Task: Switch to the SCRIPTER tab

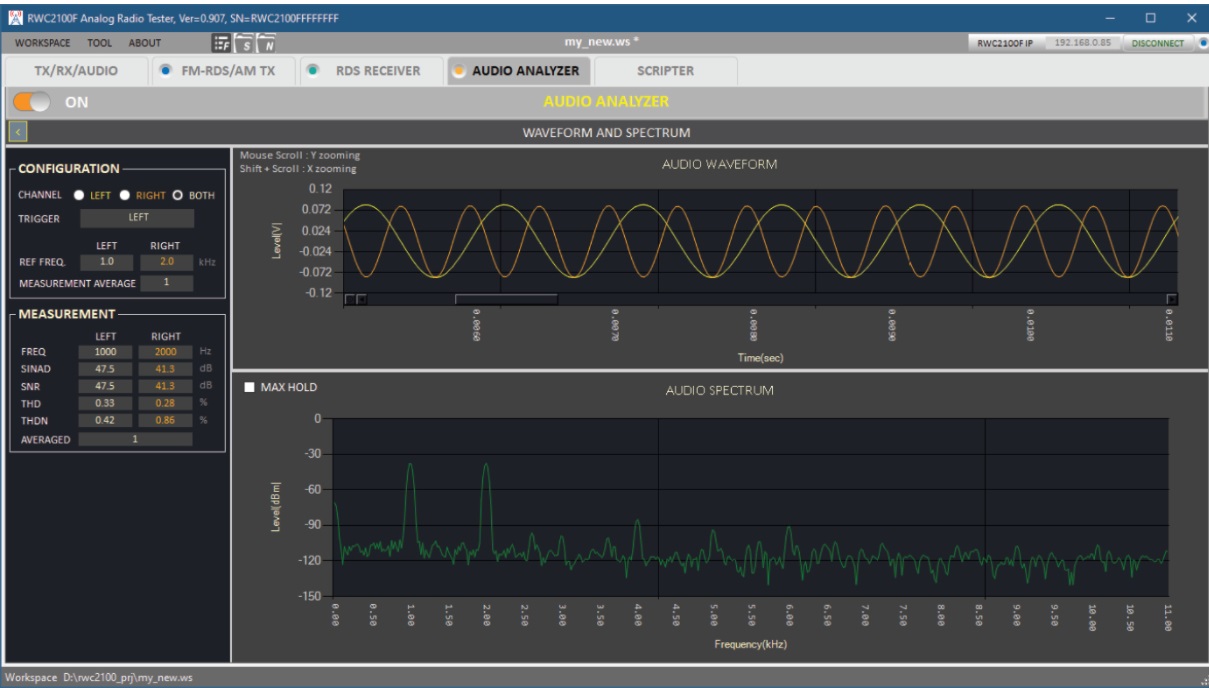Action: coord(665,71)
